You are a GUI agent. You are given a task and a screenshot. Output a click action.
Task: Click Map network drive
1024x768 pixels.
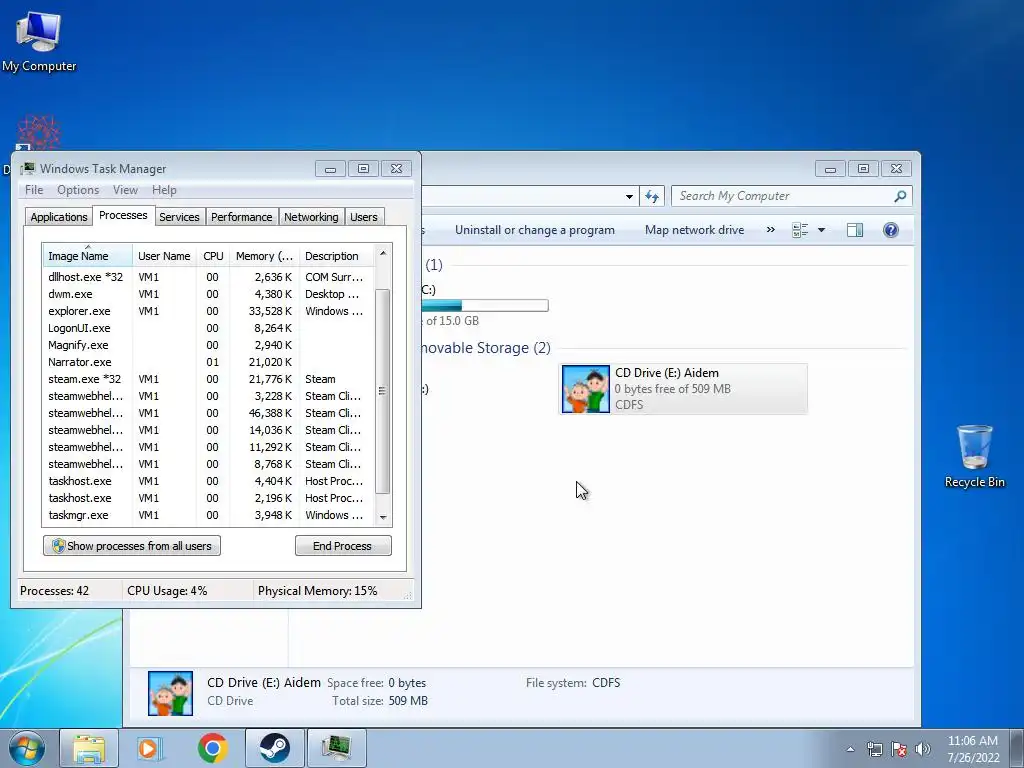694,230
